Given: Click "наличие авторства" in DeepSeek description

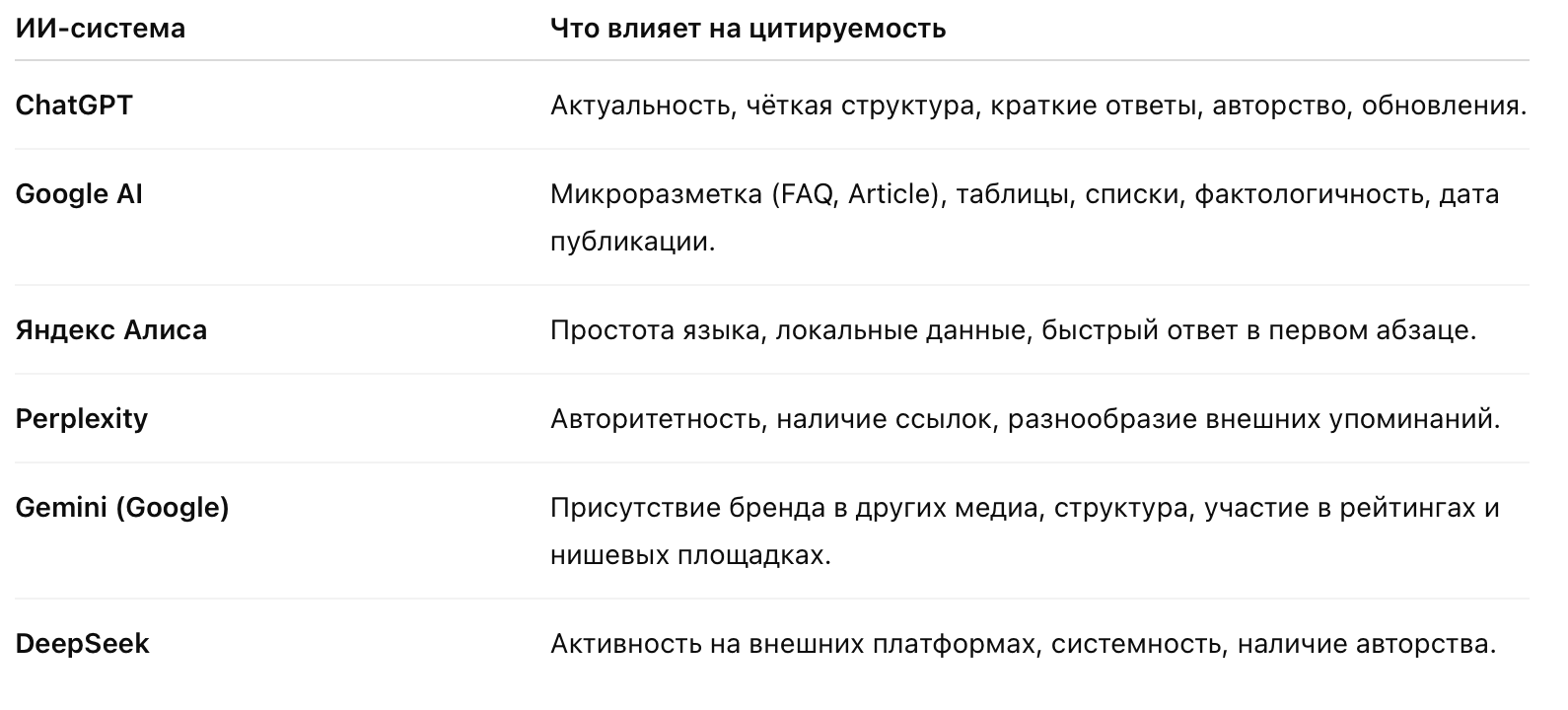Looking at the screenshot, I should (1366, 645).
